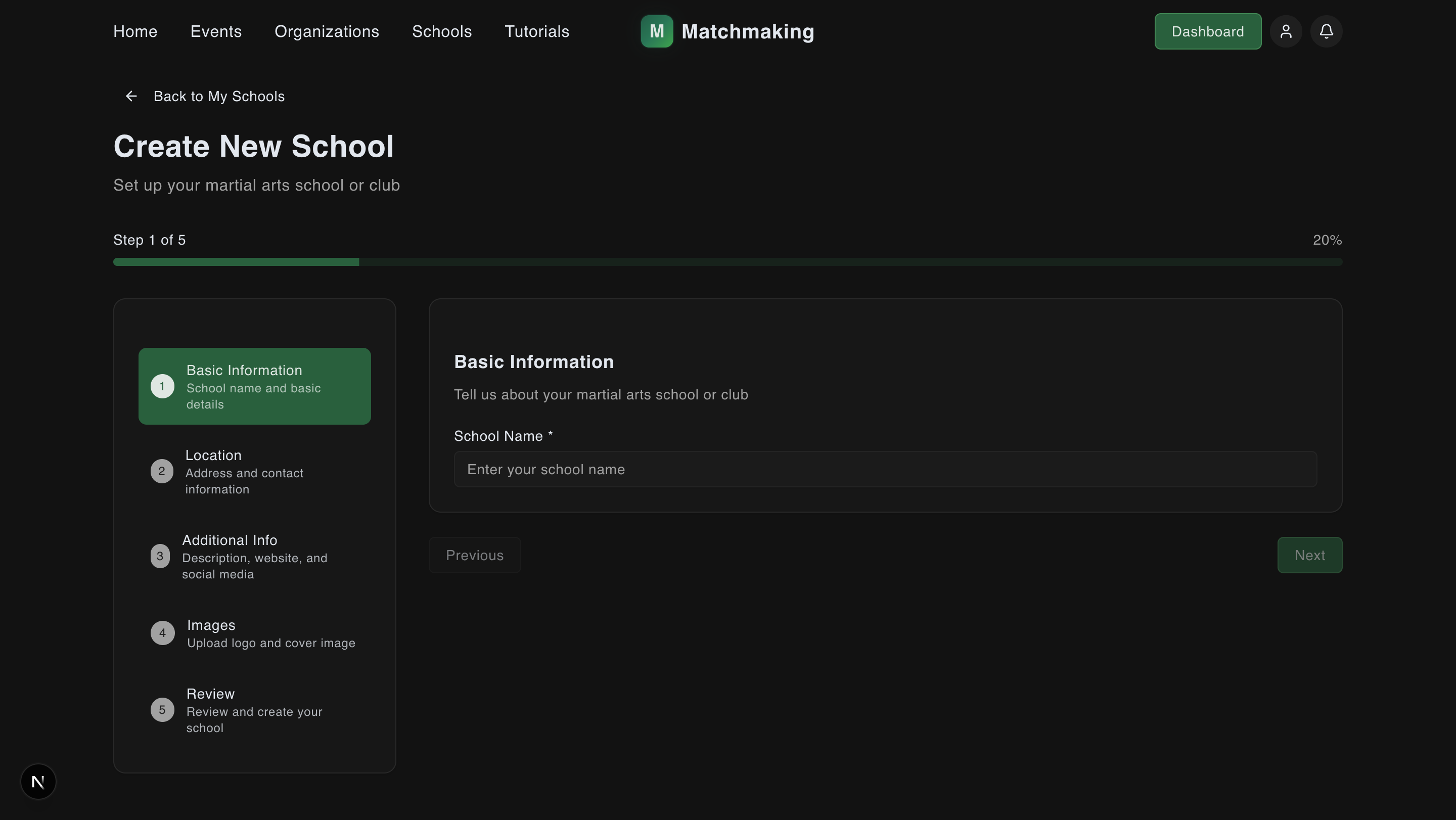Click the "20%" progress value
The image size is (1456, 820).
click(x=1327, y=240)
